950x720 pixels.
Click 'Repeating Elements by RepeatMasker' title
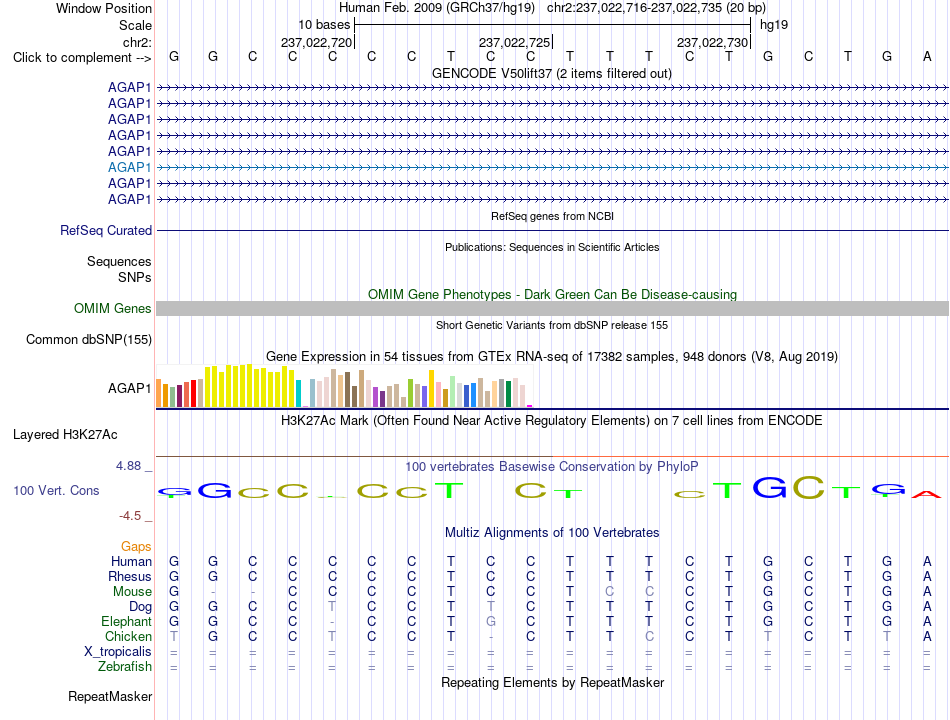pyautogui.click(x=552, y=682)
